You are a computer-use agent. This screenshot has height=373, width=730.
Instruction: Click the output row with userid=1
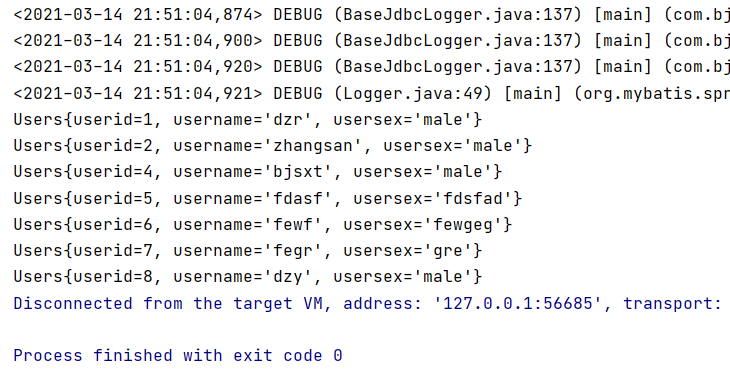tap(248, 120)
